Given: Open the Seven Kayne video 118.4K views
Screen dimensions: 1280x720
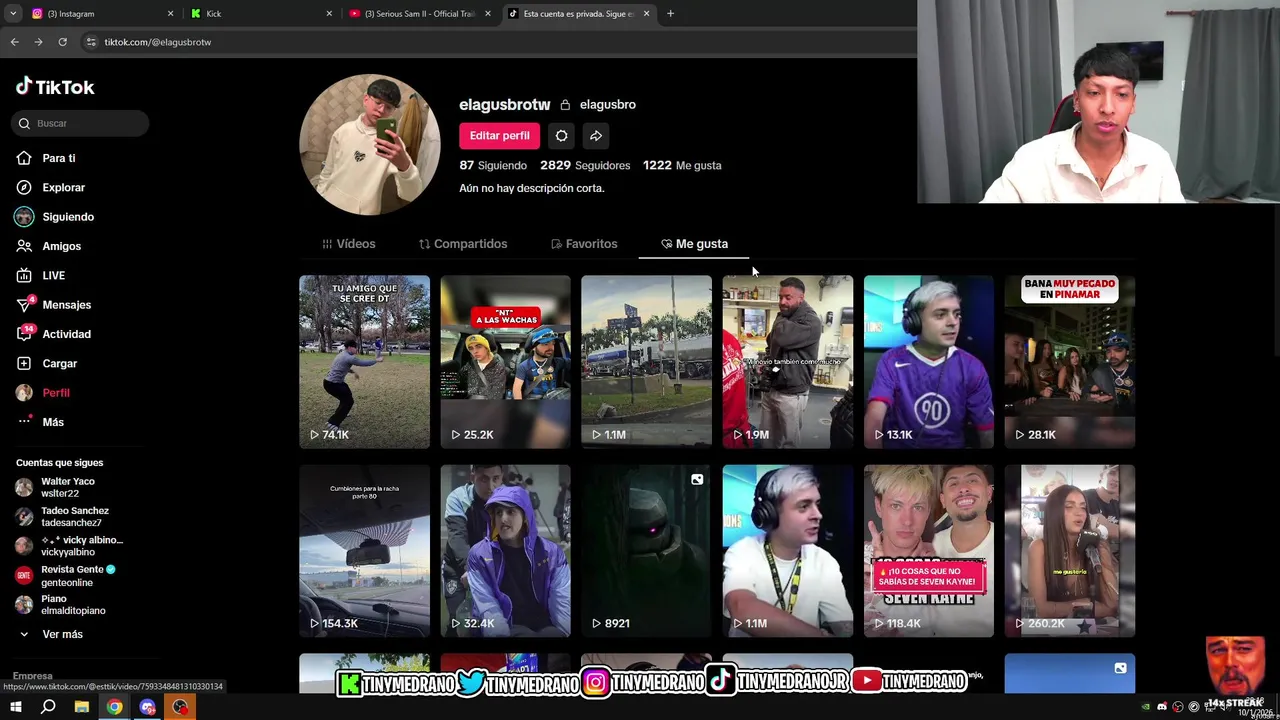Looking at the screenshot, I should click(x=929, y=550).
